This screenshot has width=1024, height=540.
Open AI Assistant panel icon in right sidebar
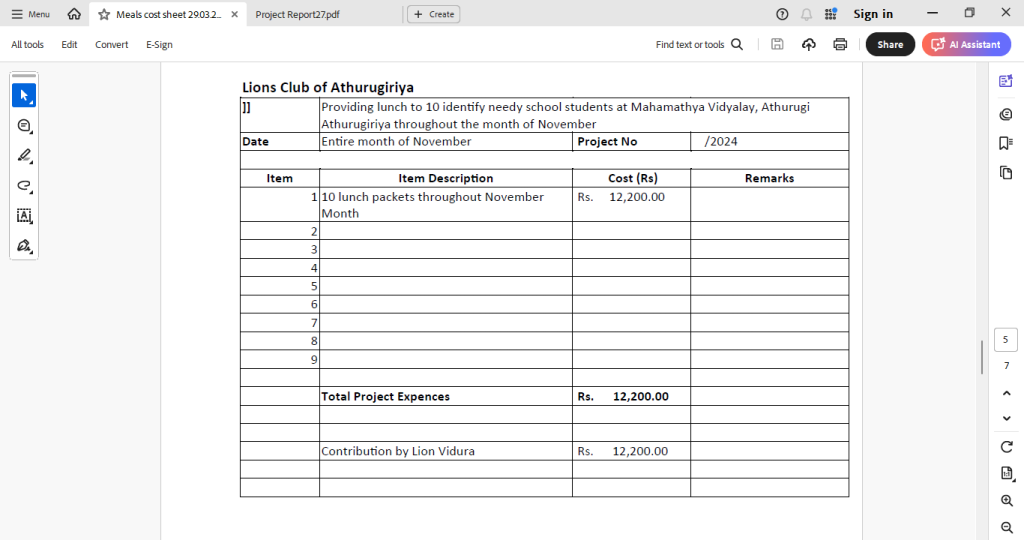coord(1006,81)
